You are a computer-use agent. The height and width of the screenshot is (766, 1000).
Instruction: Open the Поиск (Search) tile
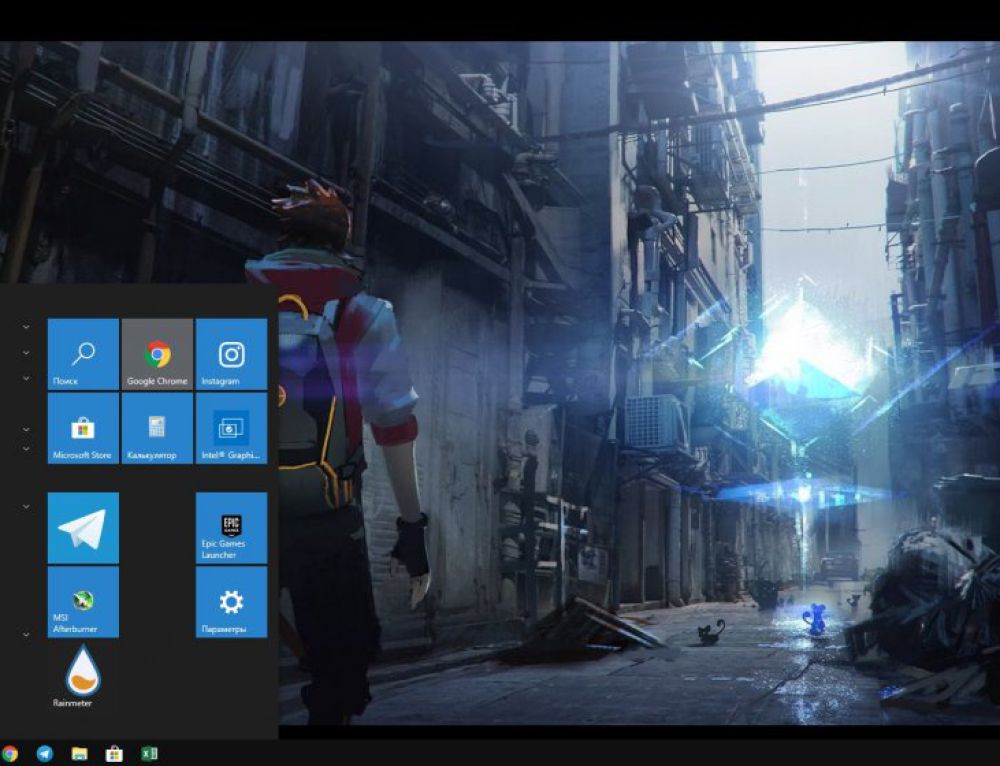[82, 354]
